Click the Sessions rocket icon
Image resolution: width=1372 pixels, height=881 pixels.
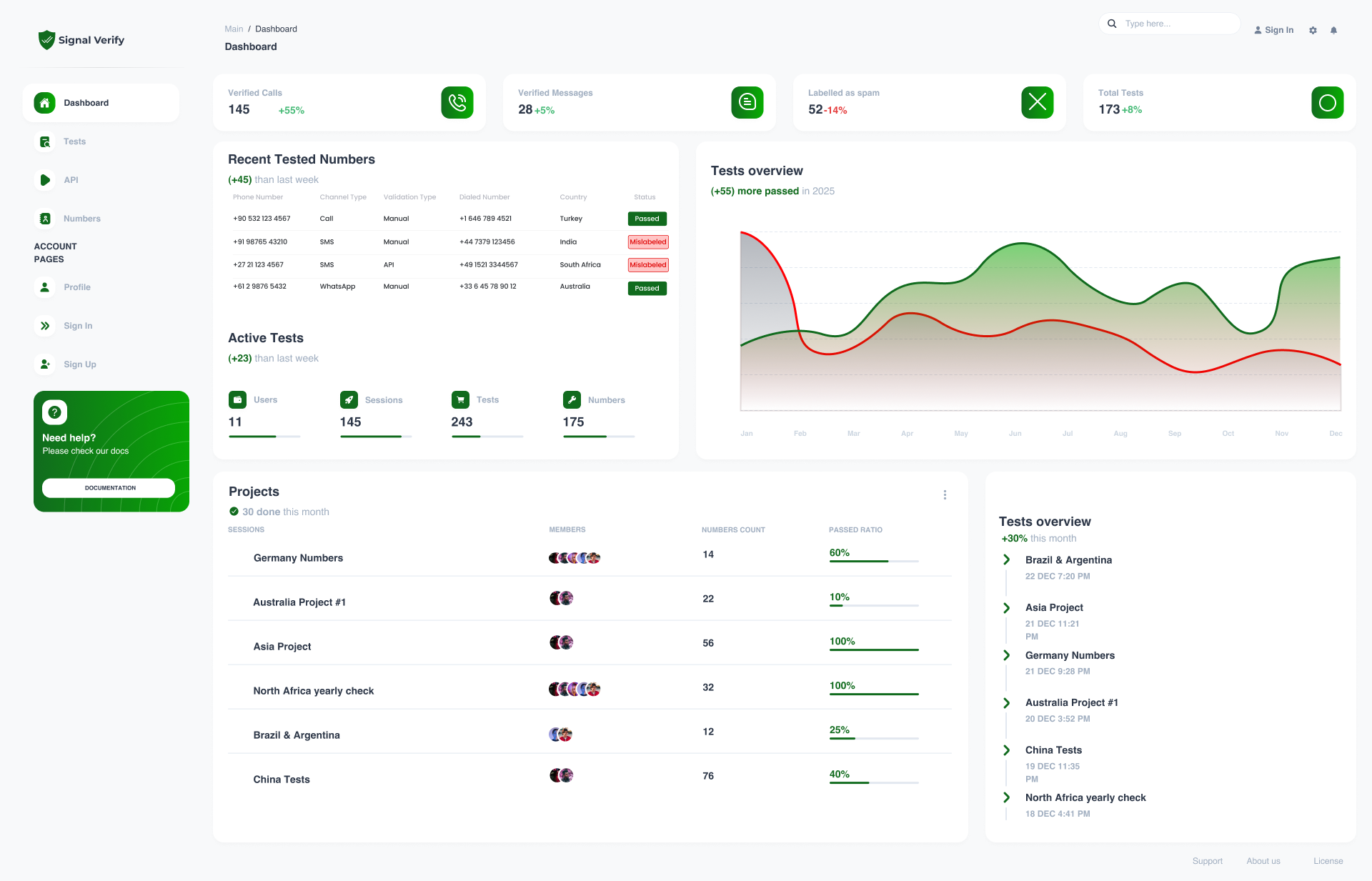(x=349, y=399)
